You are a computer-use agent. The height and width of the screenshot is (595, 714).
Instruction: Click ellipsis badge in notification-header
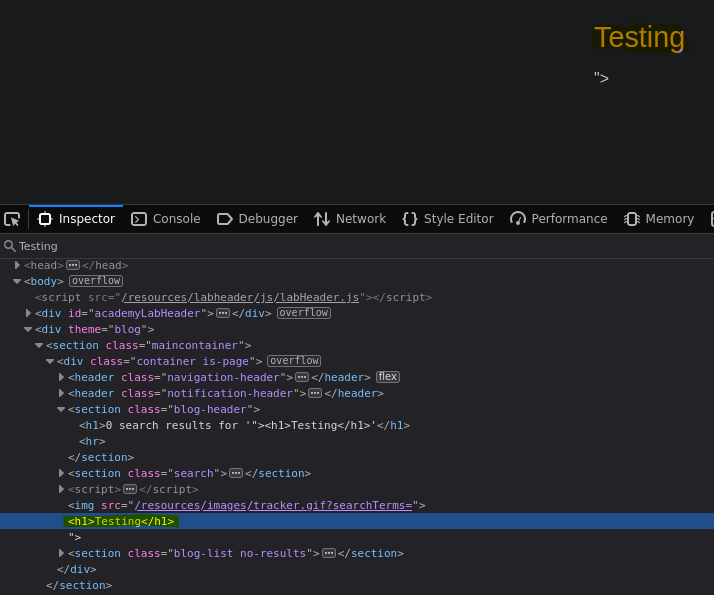tap(315, 393)
